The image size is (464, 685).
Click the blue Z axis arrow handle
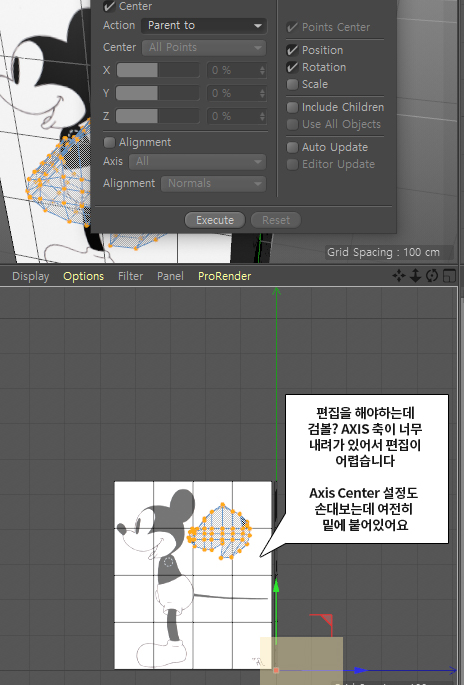click(361, 670)
